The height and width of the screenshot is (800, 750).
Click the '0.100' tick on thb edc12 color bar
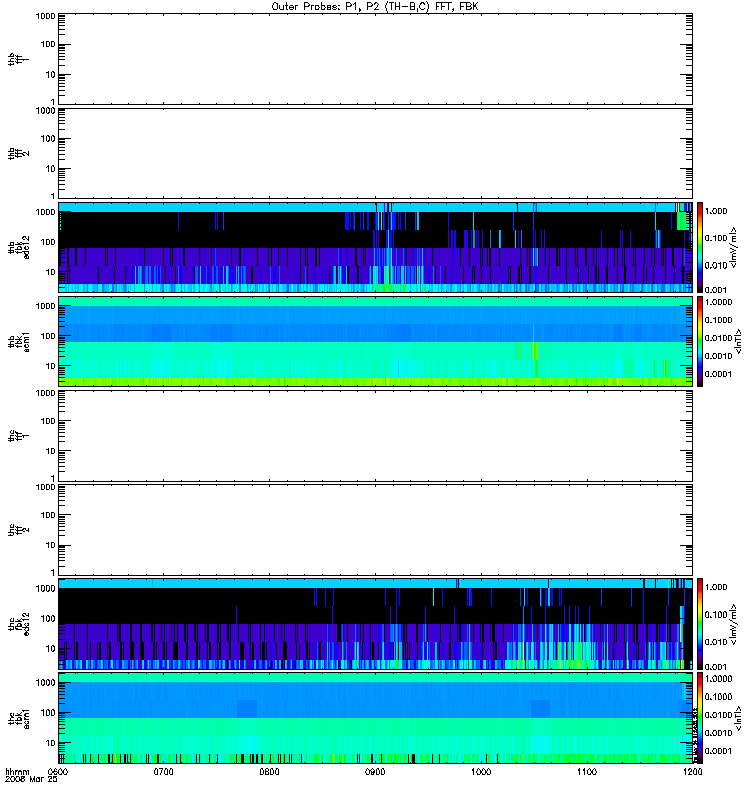716,238
